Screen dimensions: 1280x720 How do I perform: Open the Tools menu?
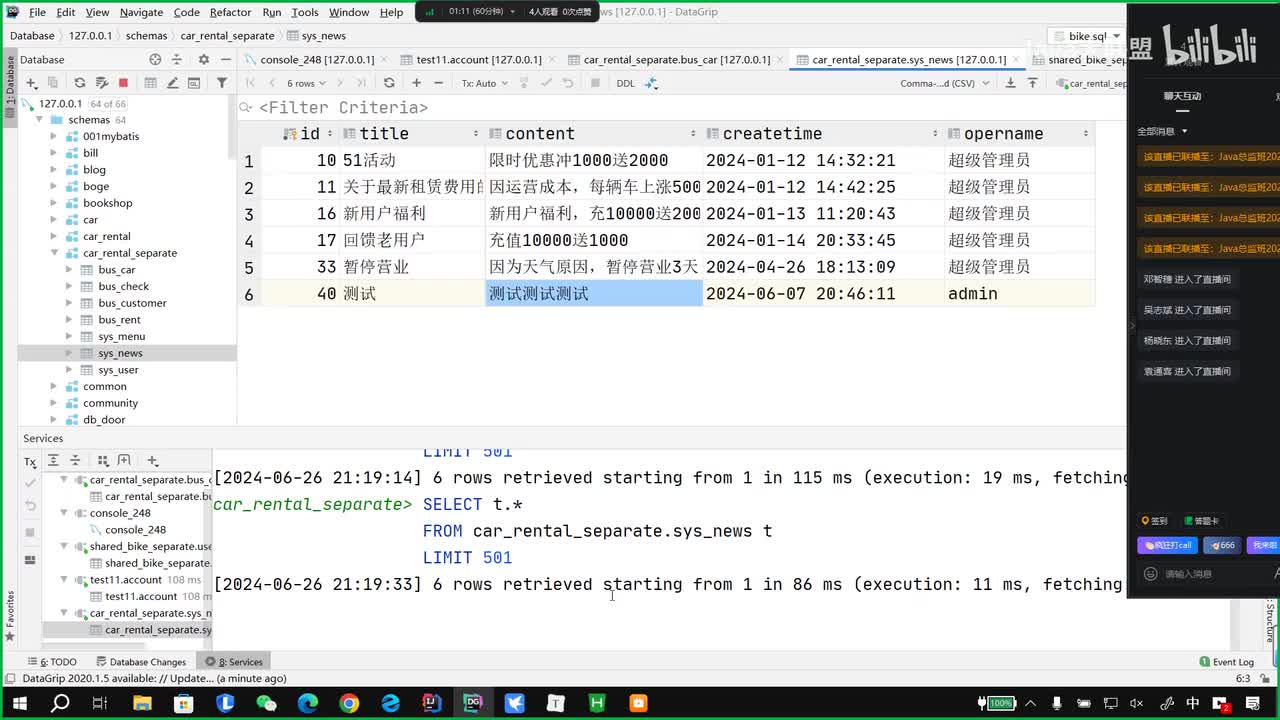pos(304,12)
